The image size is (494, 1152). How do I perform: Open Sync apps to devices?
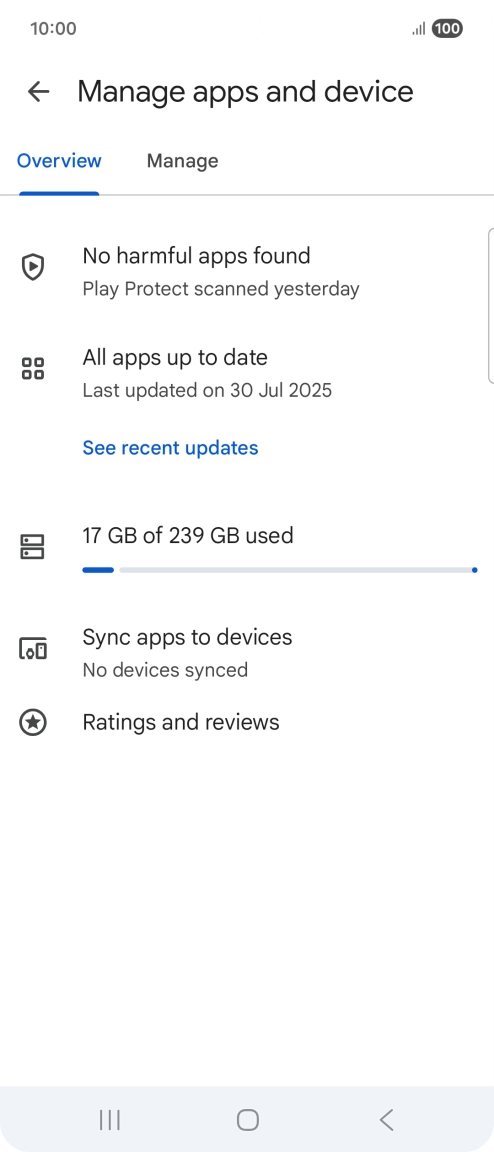click(x=247, y=652)
